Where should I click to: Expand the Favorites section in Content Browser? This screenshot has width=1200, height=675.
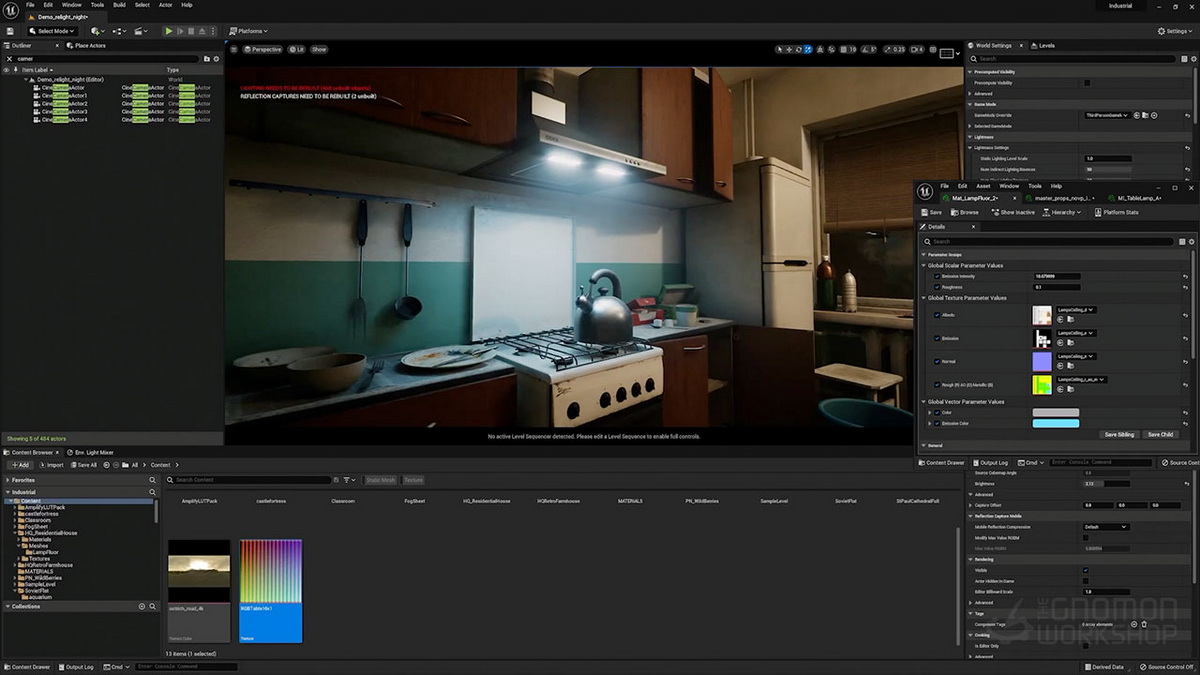pyautogui.click(x=8, y=480)
